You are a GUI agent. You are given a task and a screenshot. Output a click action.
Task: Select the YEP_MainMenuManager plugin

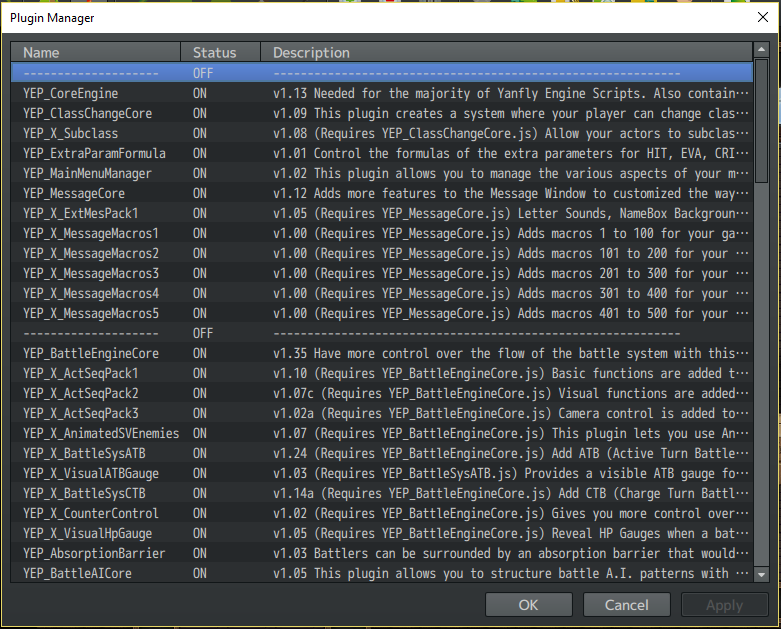(382, 173)
